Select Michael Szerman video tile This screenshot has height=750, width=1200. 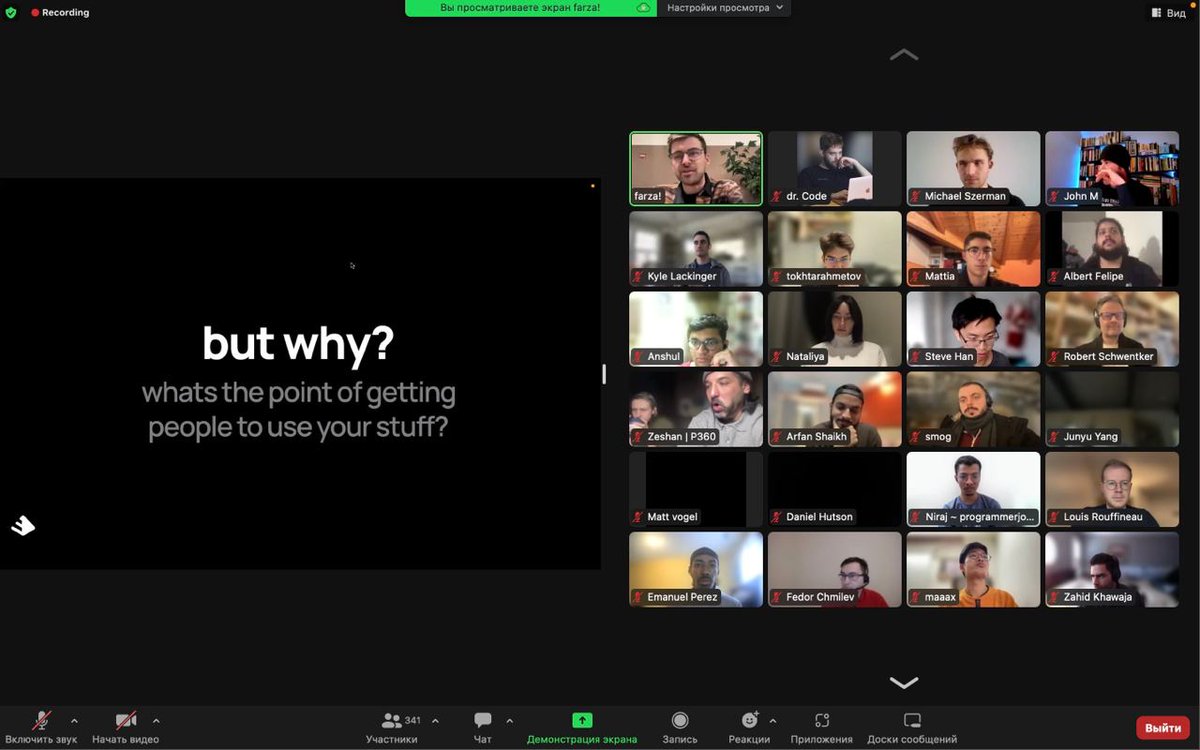[973, 169]
